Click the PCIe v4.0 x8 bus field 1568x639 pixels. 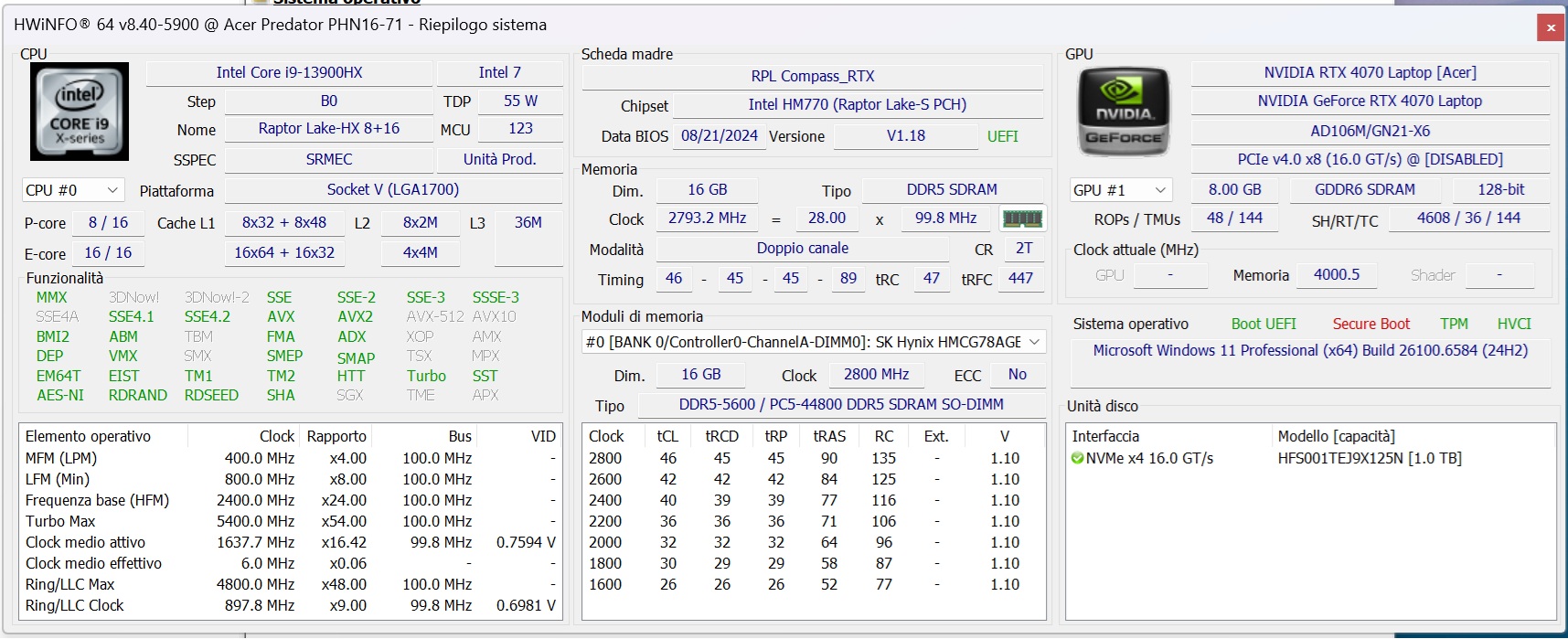[x=1370, y=160]
